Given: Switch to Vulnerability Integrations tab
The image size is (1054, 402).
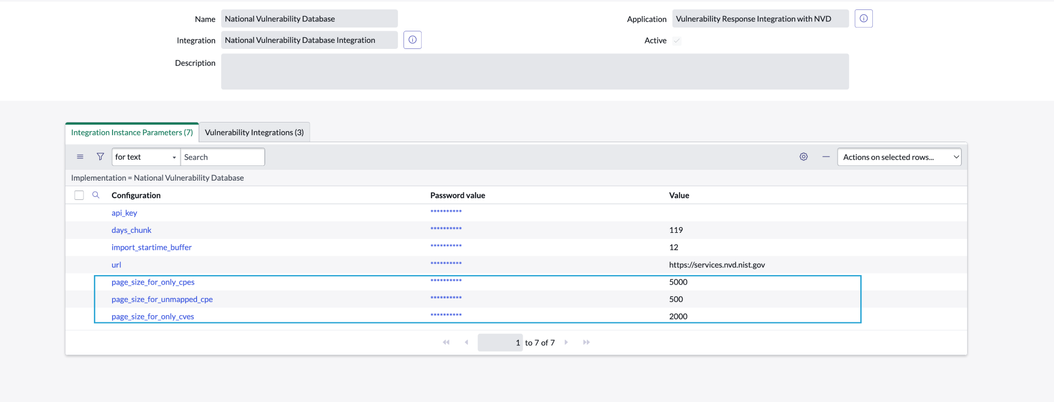Looking at the screenshot, I should (254, 132).
